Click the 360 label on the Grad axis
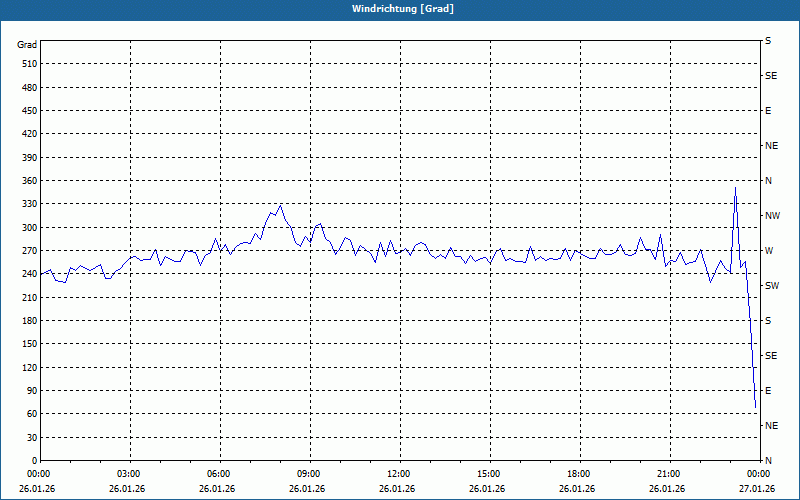This screenshot has width=800, height=500. [30, 181]
